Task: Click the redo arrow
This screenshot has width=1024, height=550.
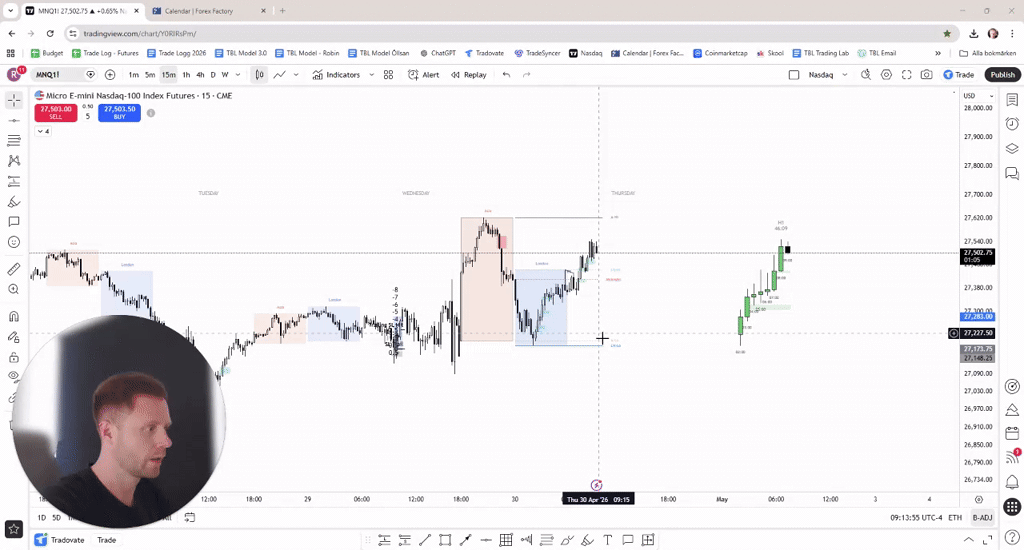Action: [x=526, y=74]
